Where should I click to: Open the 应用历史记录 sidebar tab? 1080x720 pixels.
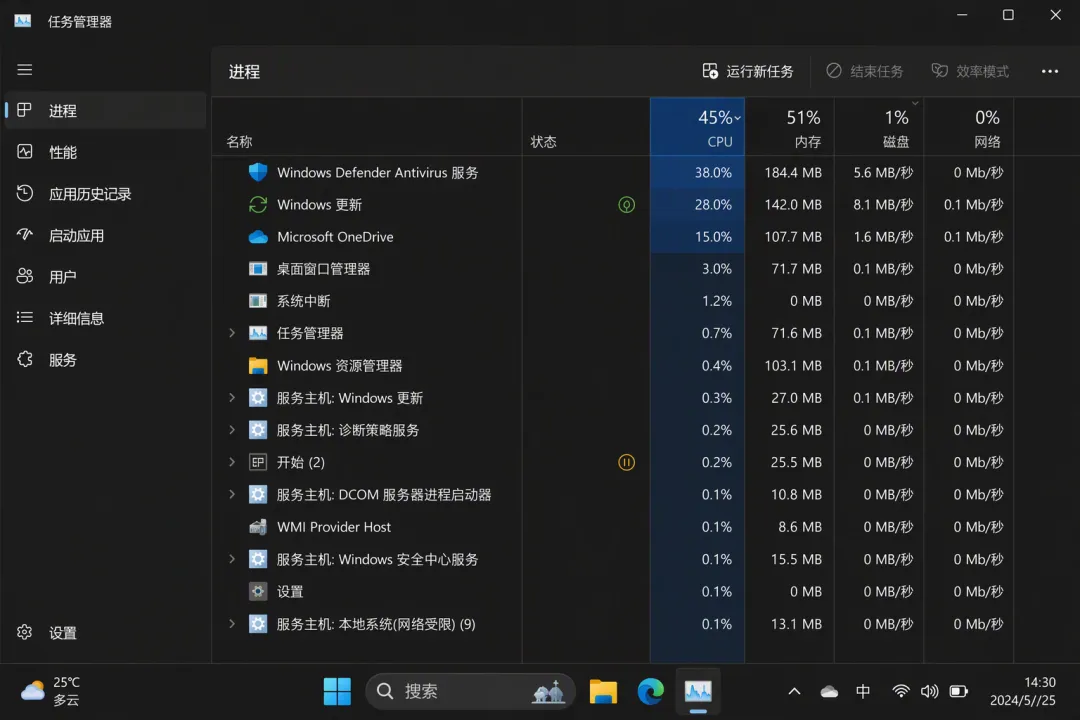105,194
